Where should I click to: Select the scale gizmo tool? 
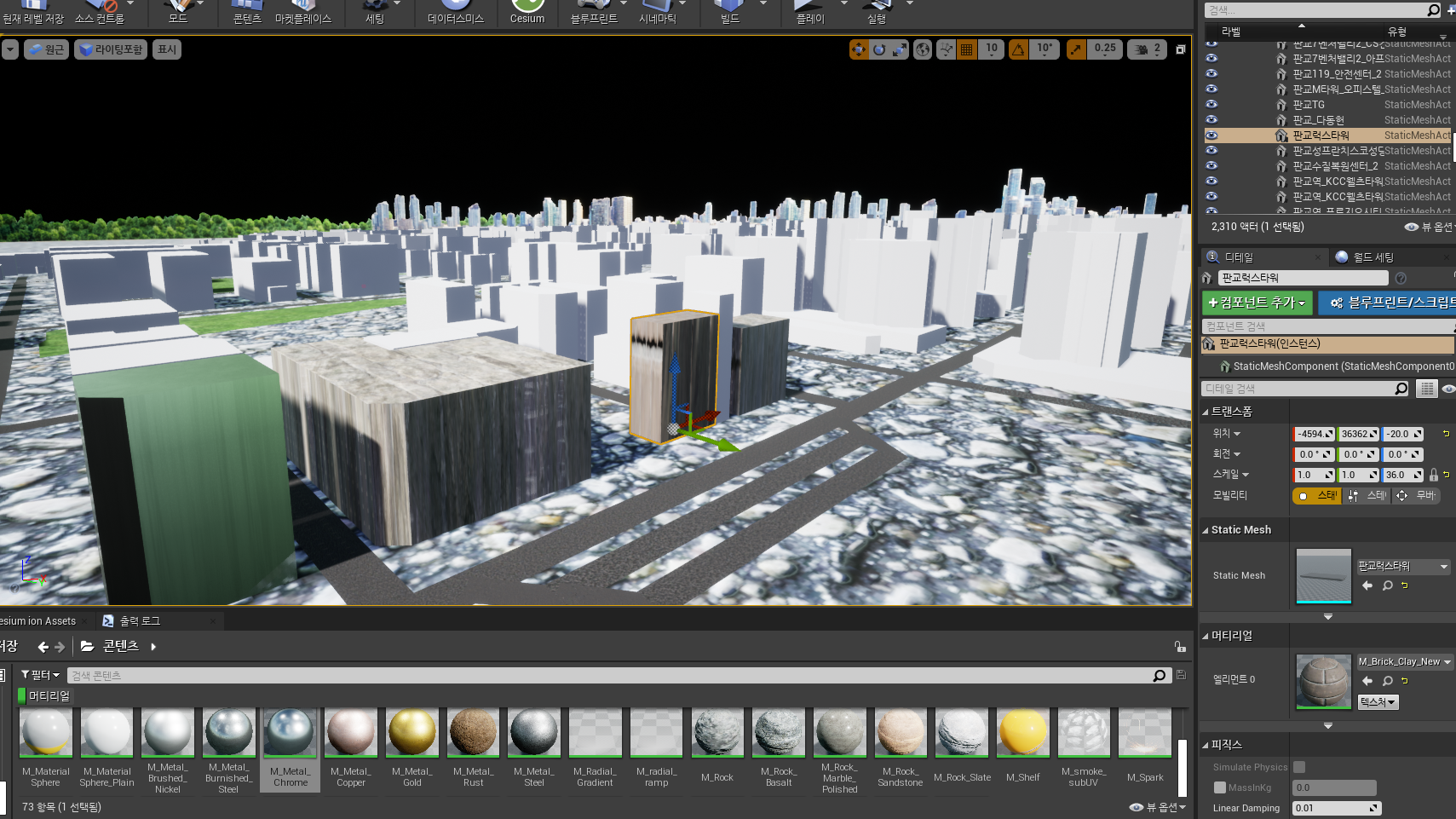[900, 49]
